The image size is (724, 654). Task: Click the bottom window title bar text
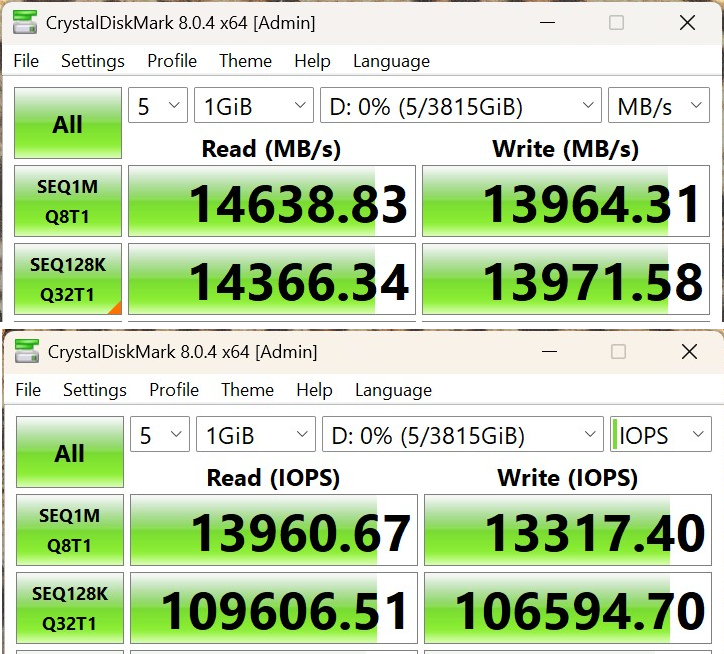pyautogui.click(x=182, y=351)
